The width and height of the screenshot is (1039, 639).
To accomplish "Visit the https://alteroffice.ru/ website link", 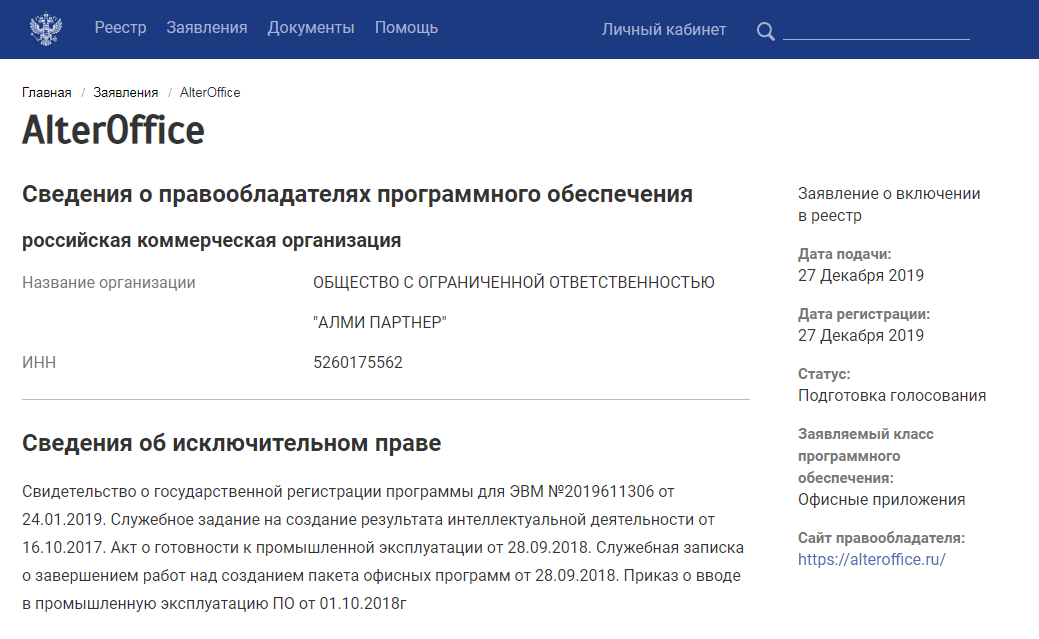I will (x=871, y=559).
